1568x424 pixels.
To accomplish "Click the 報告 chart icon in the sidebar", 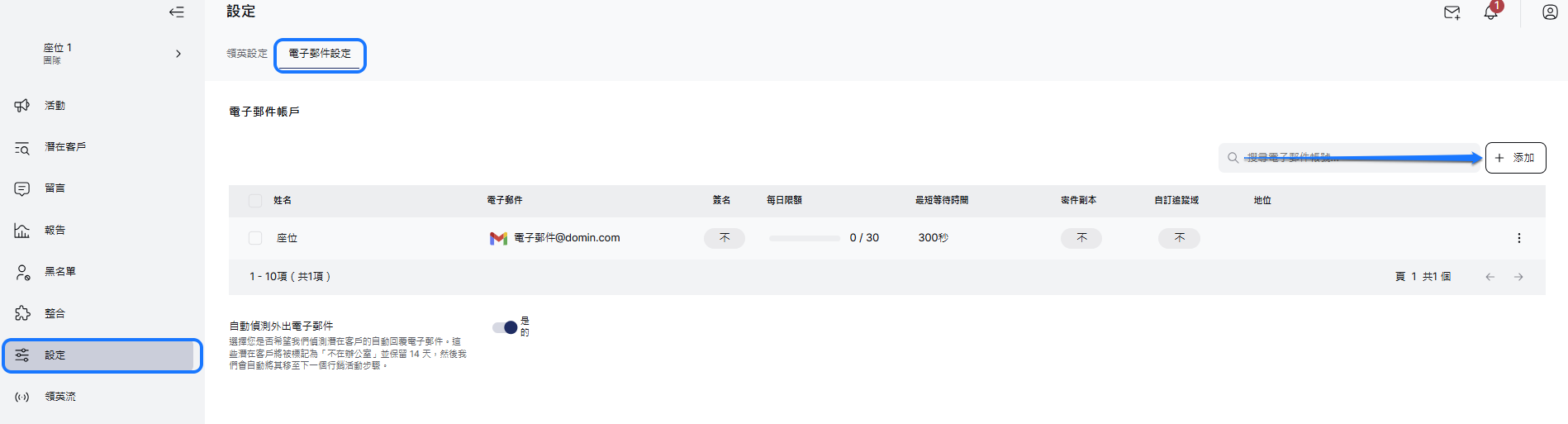I will [22, 231].
